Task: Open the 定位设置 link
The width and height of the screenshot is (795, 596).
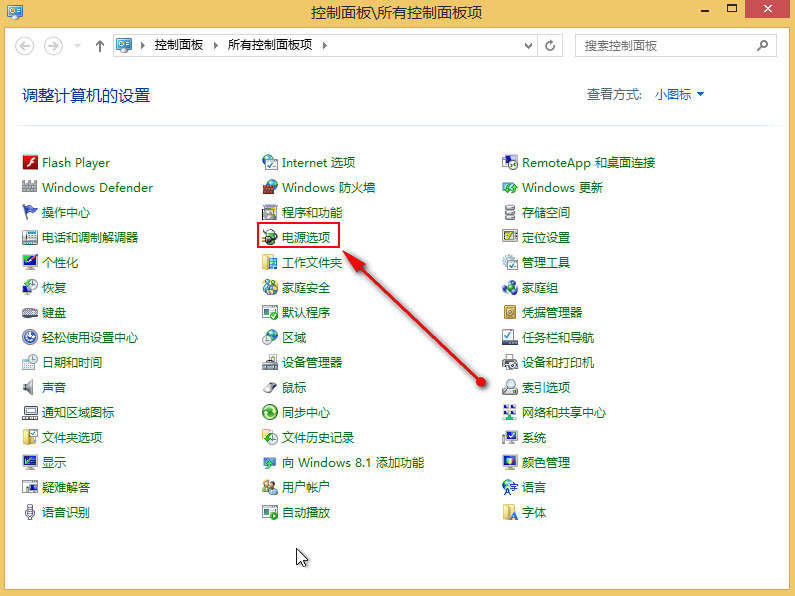Action: pos(546,238)
